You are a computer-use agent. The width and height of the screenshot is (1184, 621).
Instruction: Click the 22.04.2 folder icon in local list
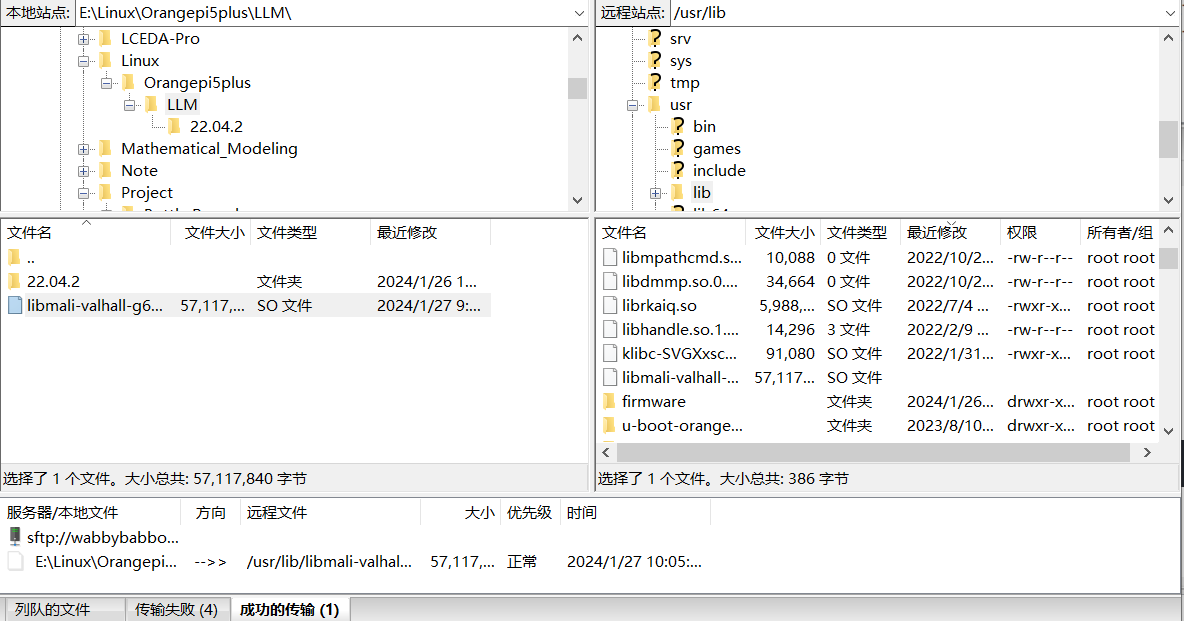(x=14, y=281)
